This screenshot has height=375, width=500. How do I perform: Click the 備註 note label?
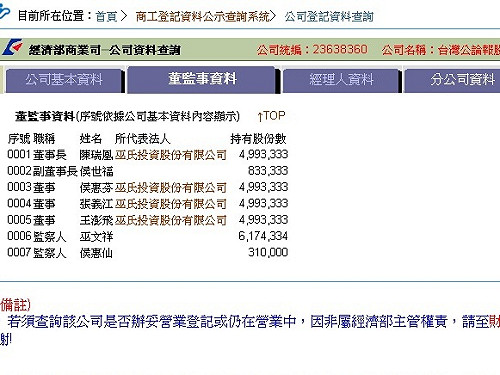click(15, 305)
